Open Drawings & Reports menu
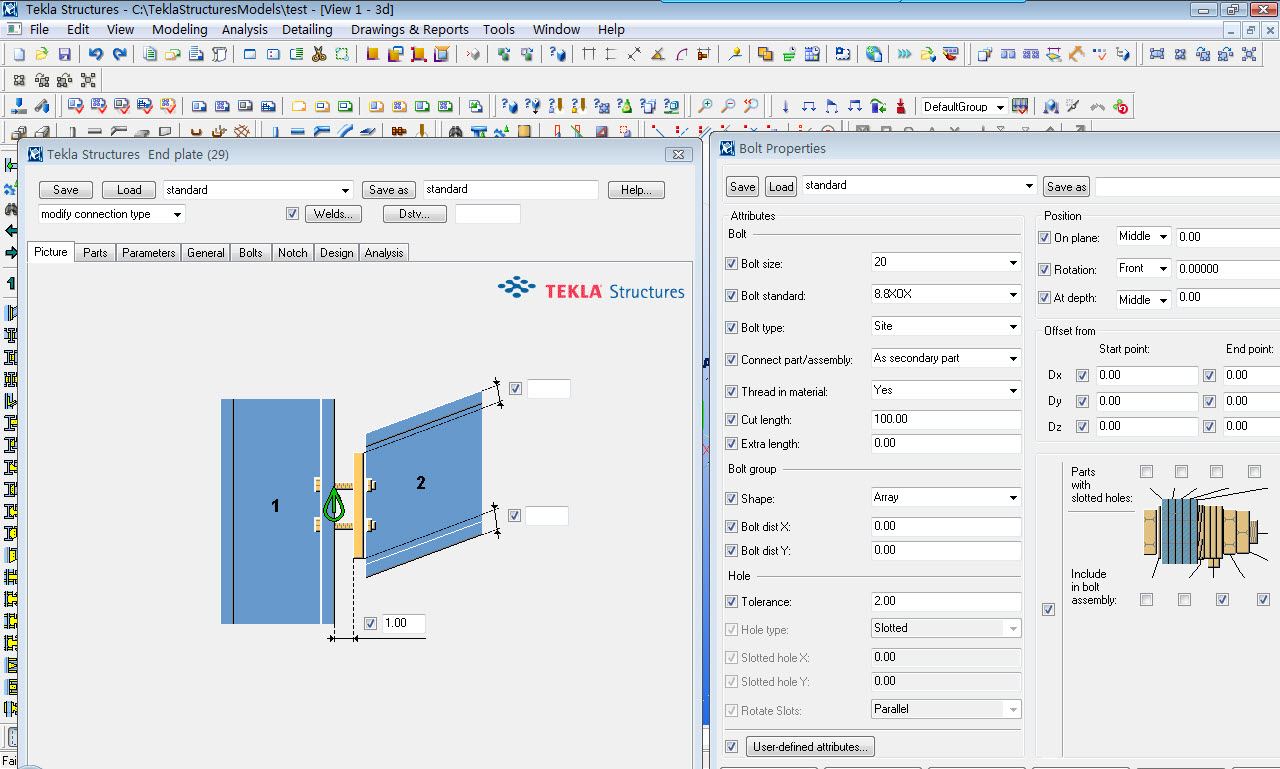The height and width of the screenshot is (769, 1280). click(x=410, y=30)
